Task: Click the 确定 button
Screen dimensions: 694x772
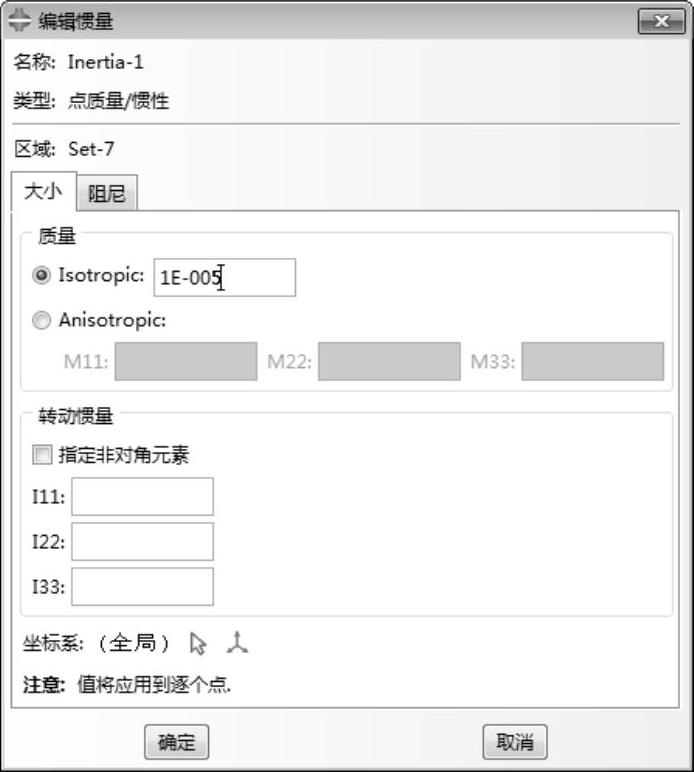Action: [176, 742]
